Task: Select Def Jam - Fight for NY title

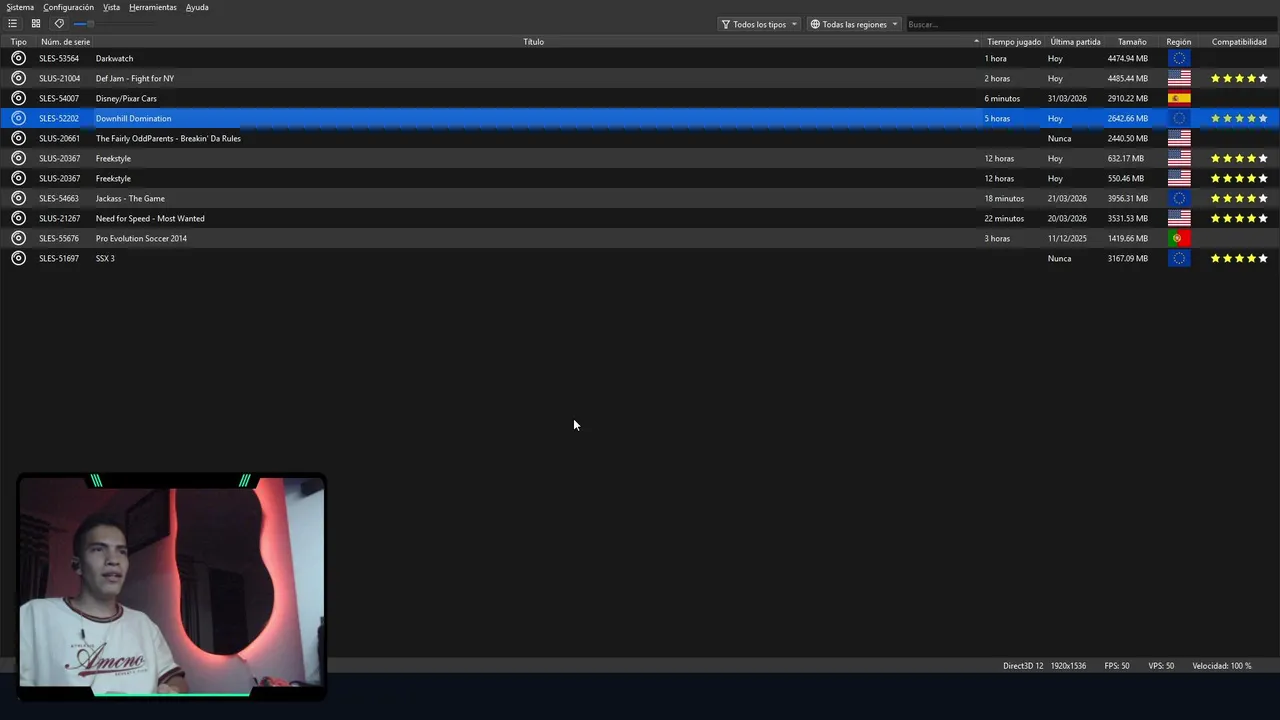Action: (135, 78)
